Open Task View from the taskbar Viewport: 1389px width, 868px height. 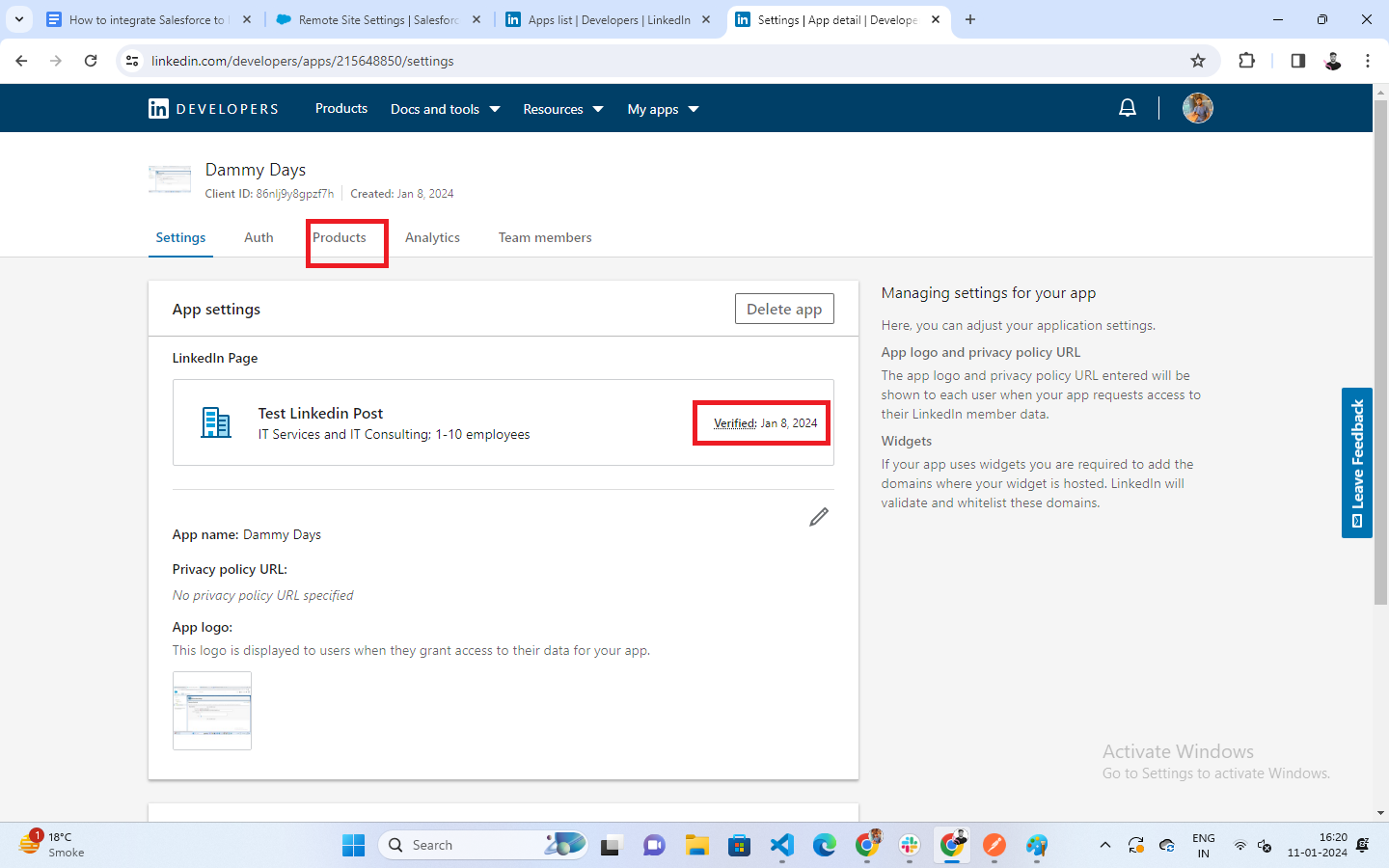611,846
